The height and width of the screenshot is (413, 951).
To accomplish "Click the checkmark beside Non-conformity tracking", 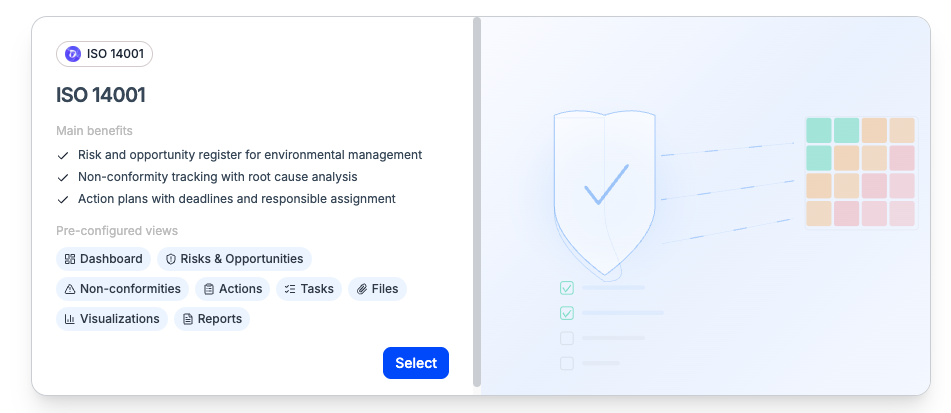I will pyautogui.click(x=62, y=177).
